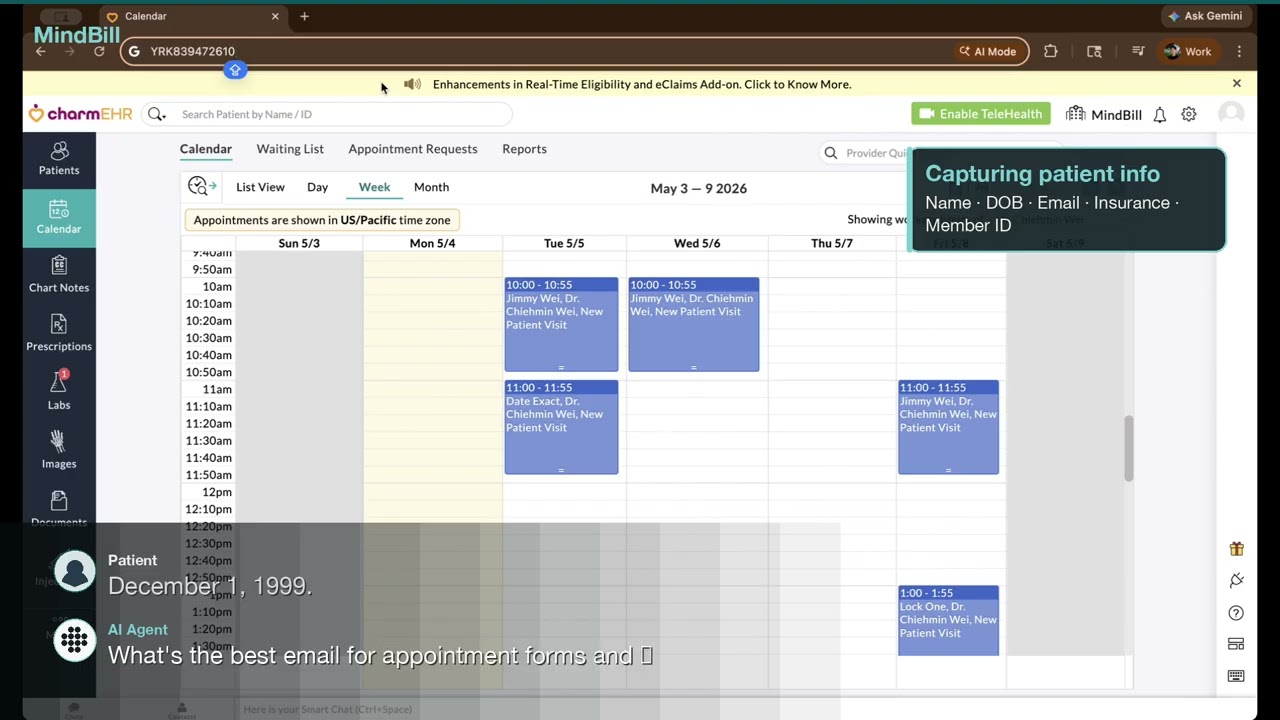This screenshot has width=1280, height=720.
Task: Close the Calendar browser tab
Action: click(275, 17)
